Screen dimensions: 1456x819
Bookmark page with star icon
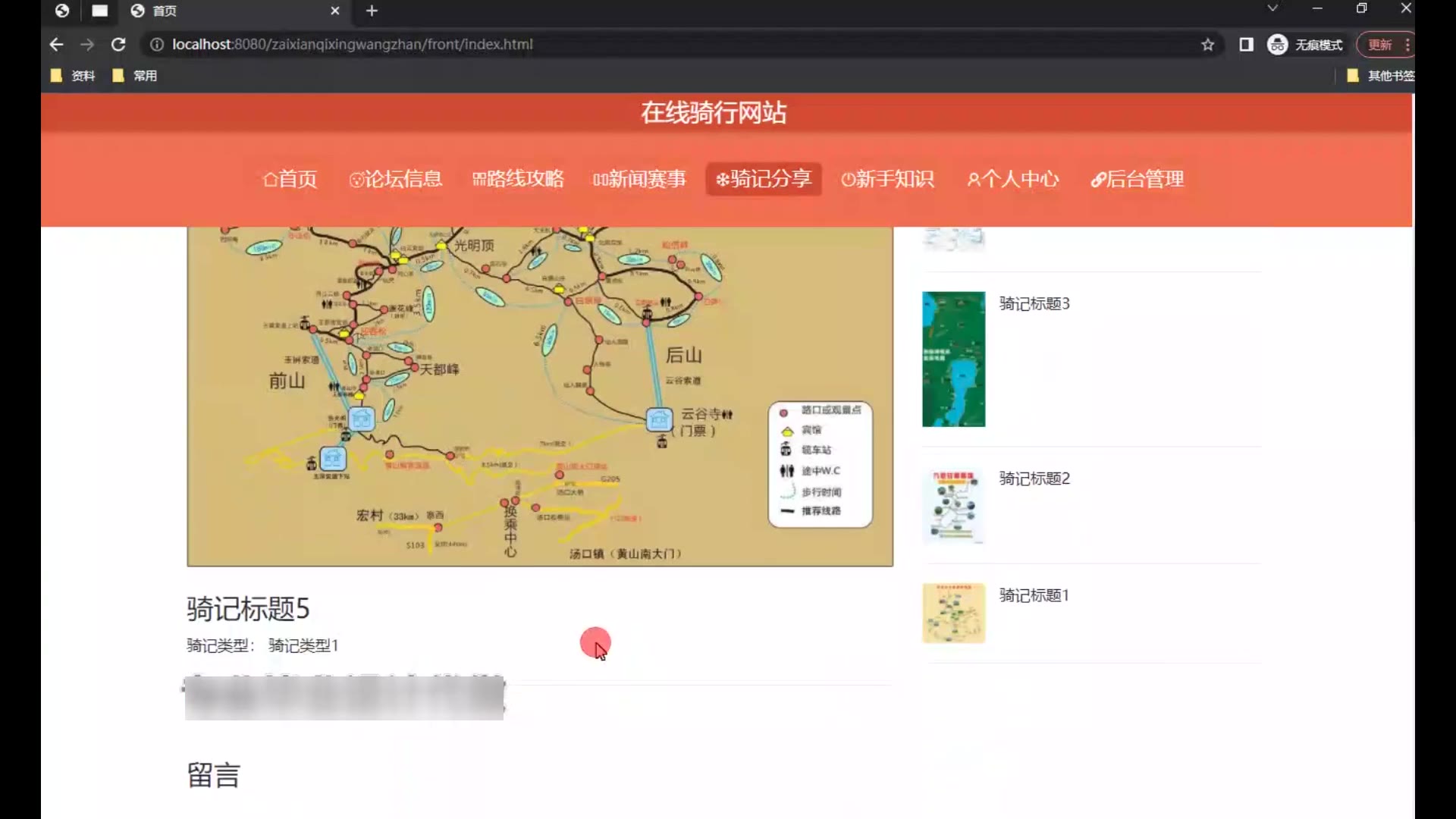(1207, 45)
